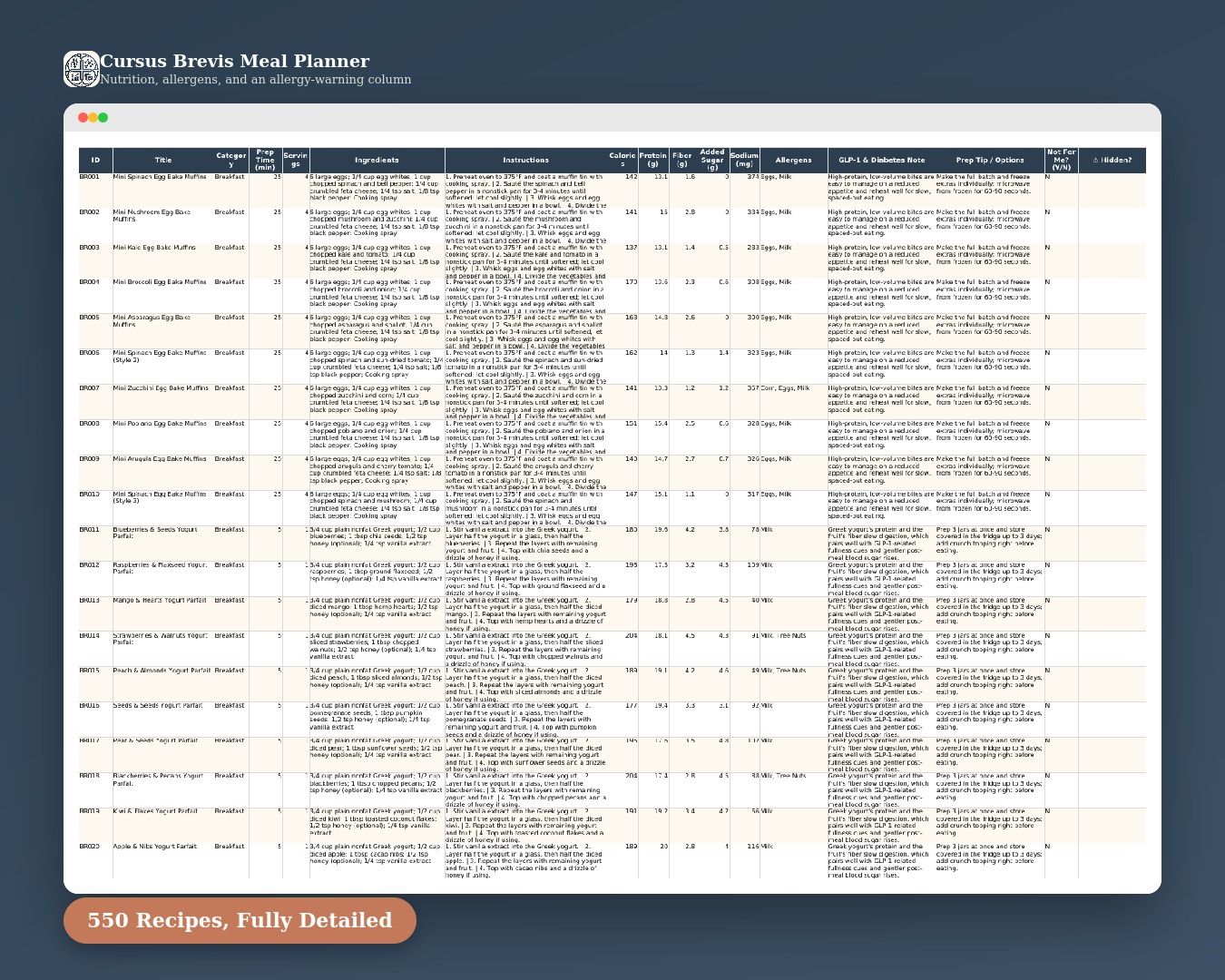Select the Ingredients column header
Screen dimensions: 1225x980
coord(377,160)
